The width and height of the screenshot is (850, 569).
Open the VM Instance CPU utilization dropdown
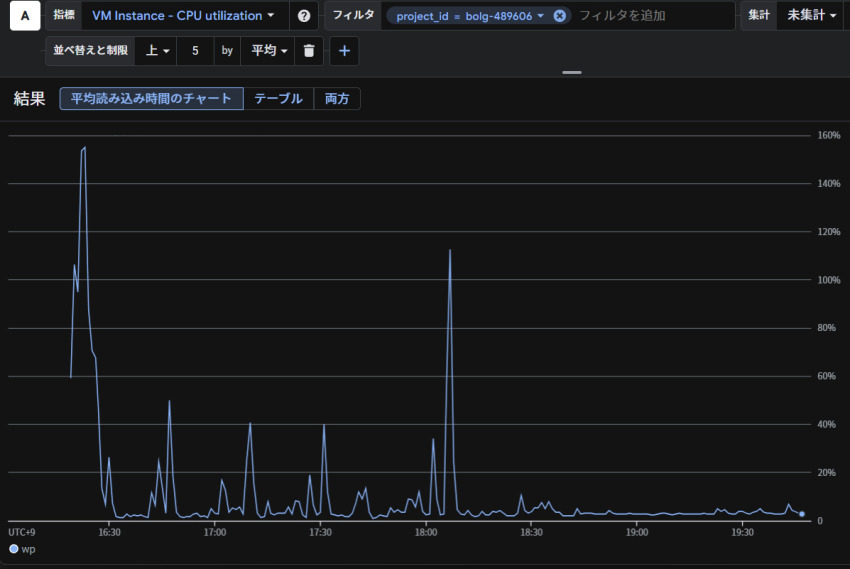tap(183, 16)
